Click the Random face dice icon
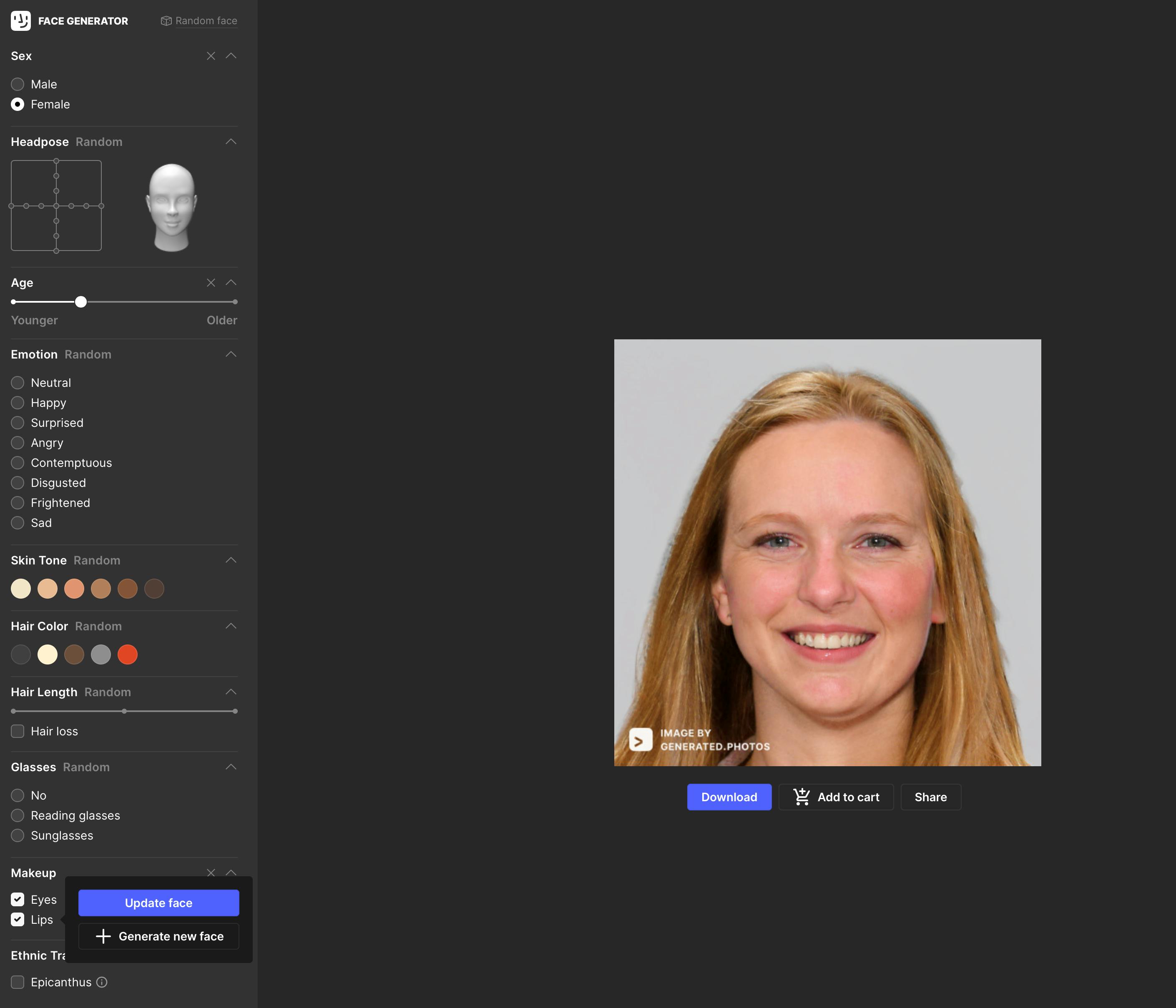This screenshot has height=1008, width=1176. [166, 21]
